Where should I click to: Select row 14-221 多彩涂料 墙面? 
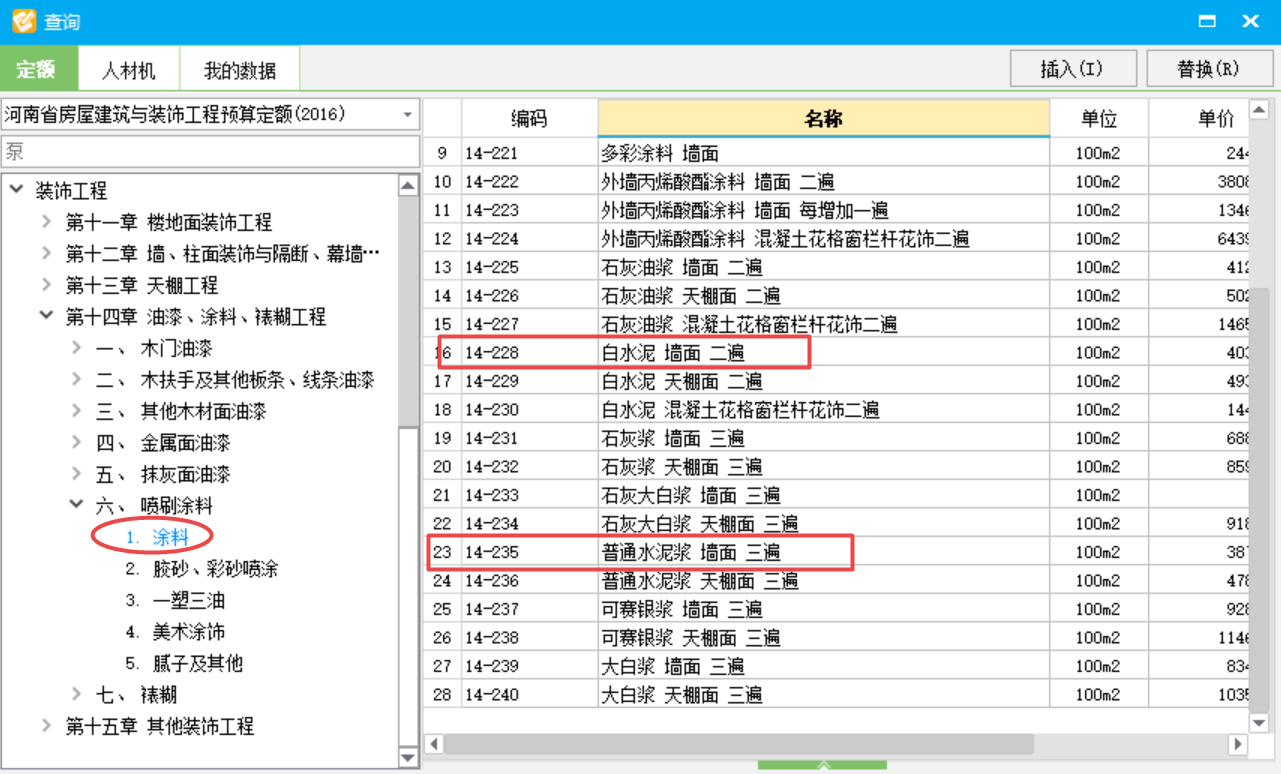click(837, 153)
